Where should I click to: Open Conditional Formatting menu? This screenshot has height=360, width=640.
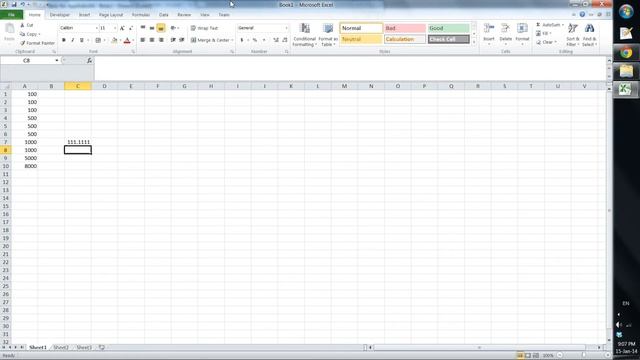[304, 35]
